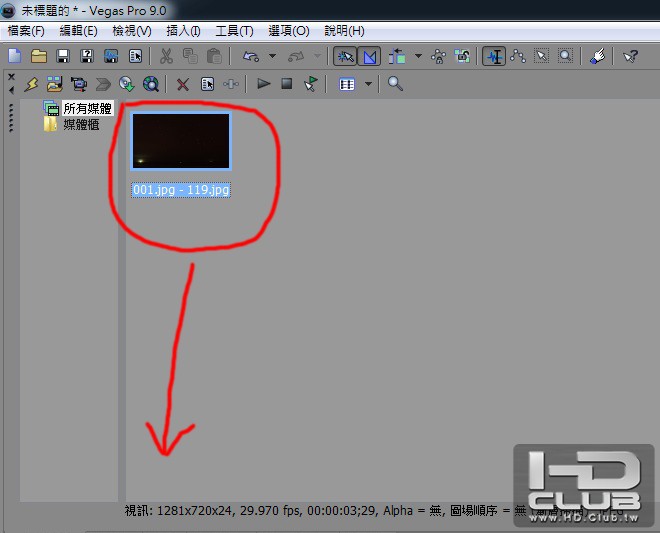Screen dimensions: 660x533
Task: Toggle Lock Envelopes to Events
Action: click(x=439, y=56)
